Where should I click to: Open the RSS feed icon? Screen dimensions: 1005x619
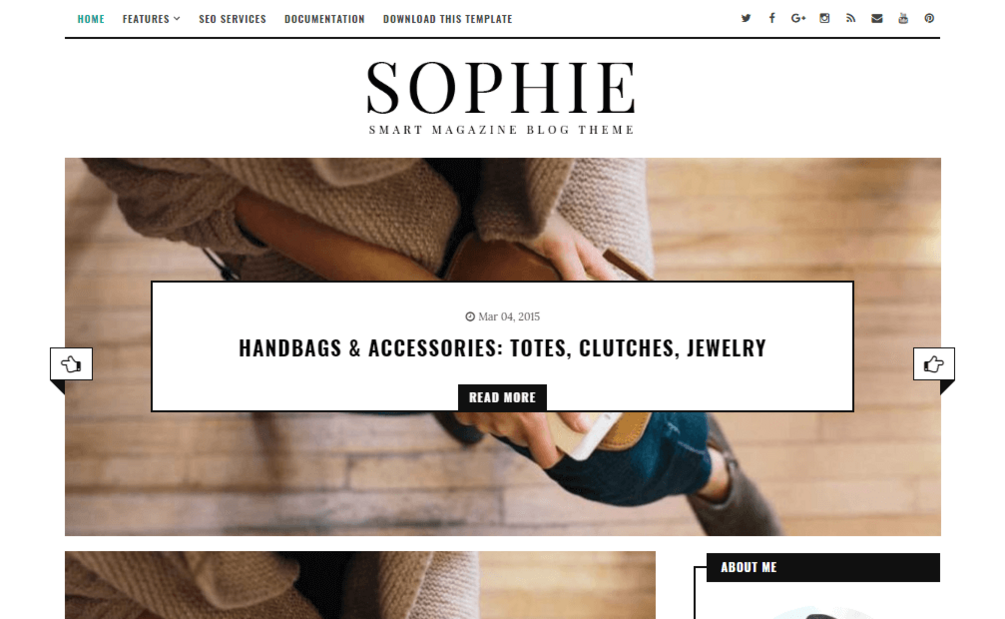851,19
